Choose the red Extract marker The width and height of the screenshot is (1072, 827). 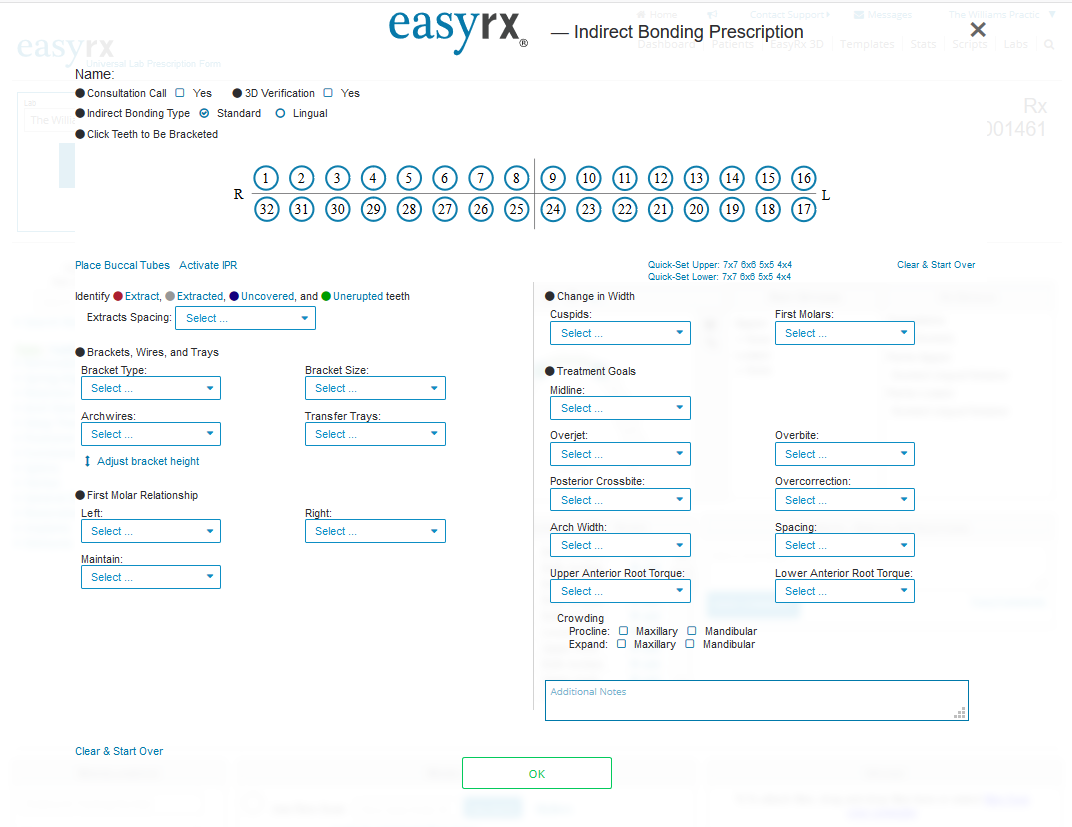118,296
